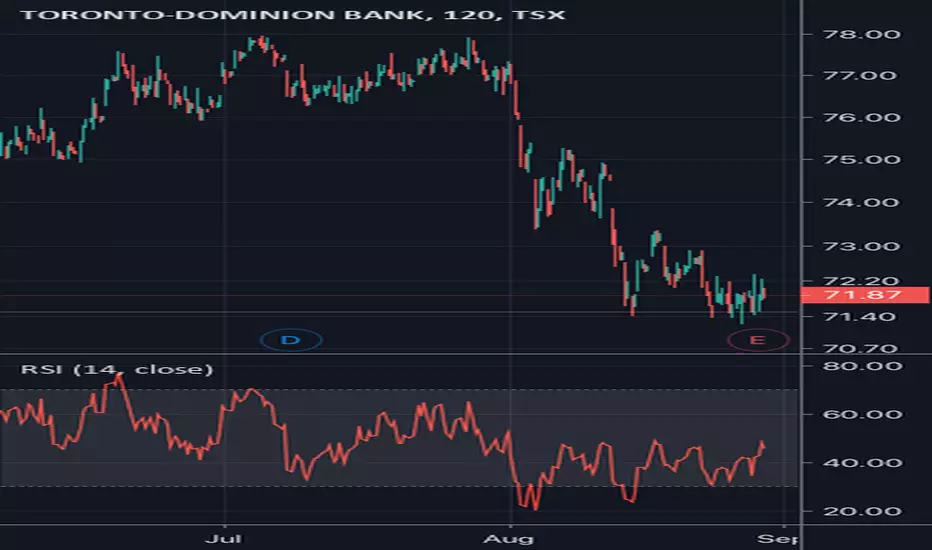Select the current price label 71.87
Viewport: 932px width, 550px height.
coord(865,295)
